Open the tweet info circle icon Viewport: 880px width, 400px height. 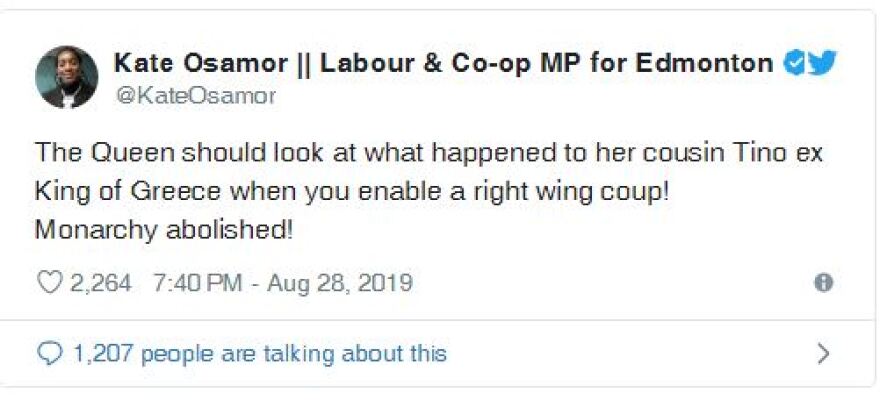(x=824, y=283)
